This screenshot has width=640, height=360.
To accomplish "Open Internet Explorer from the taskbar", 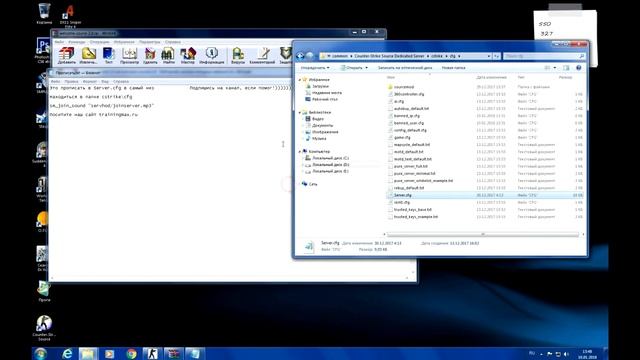I will click(x=67, y=353).
